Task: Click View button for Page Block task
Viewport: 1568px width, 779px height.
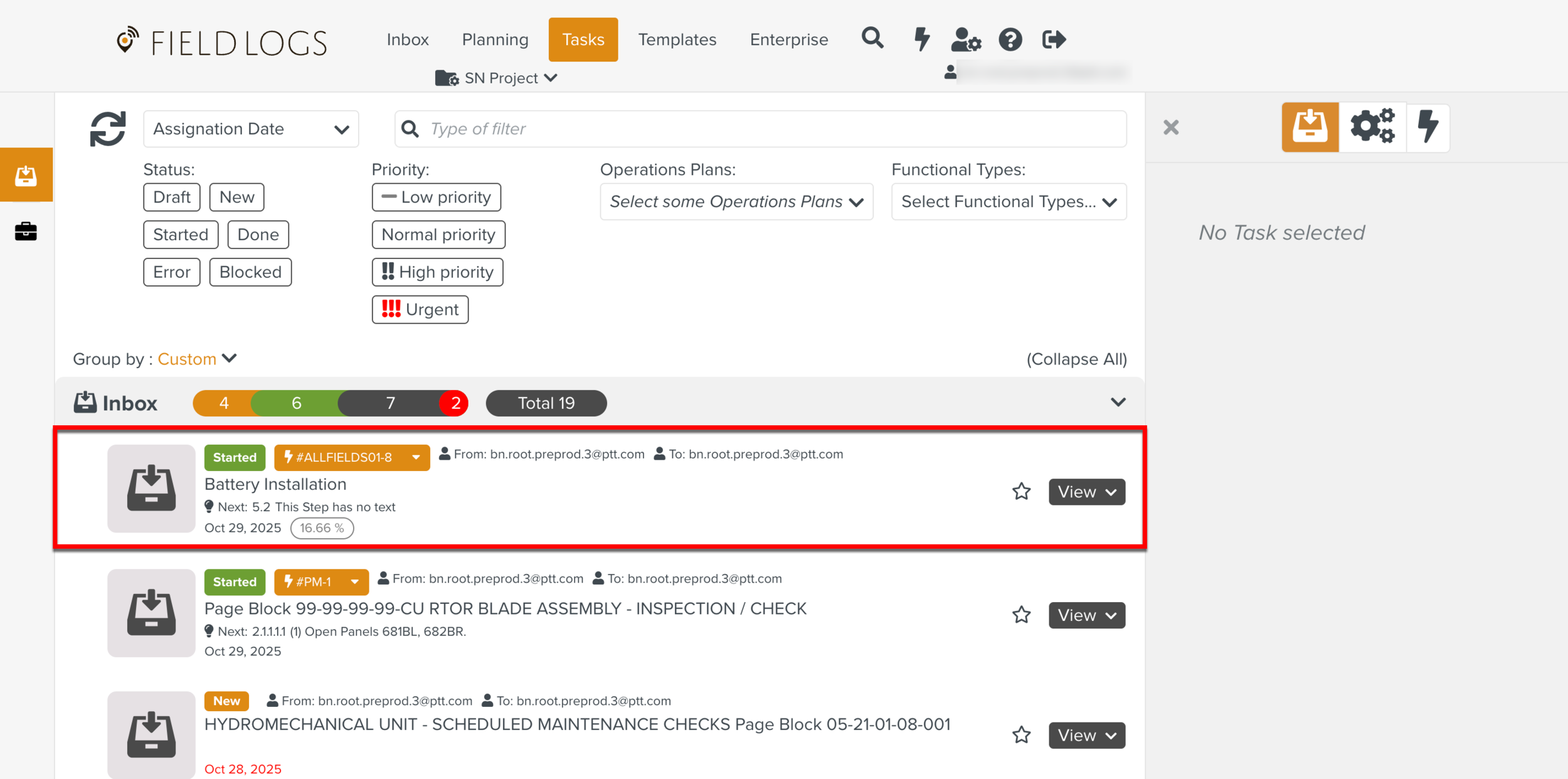Action: [x=1086, y=615]
